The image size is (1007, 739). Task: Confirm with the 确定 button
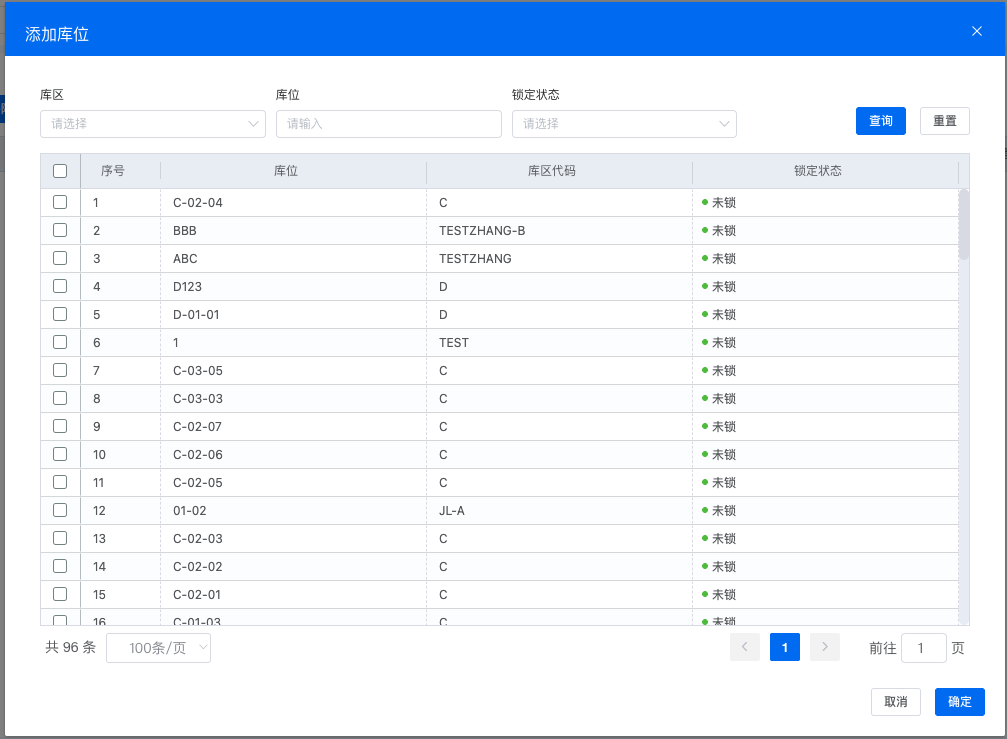(x=959, y=702)
